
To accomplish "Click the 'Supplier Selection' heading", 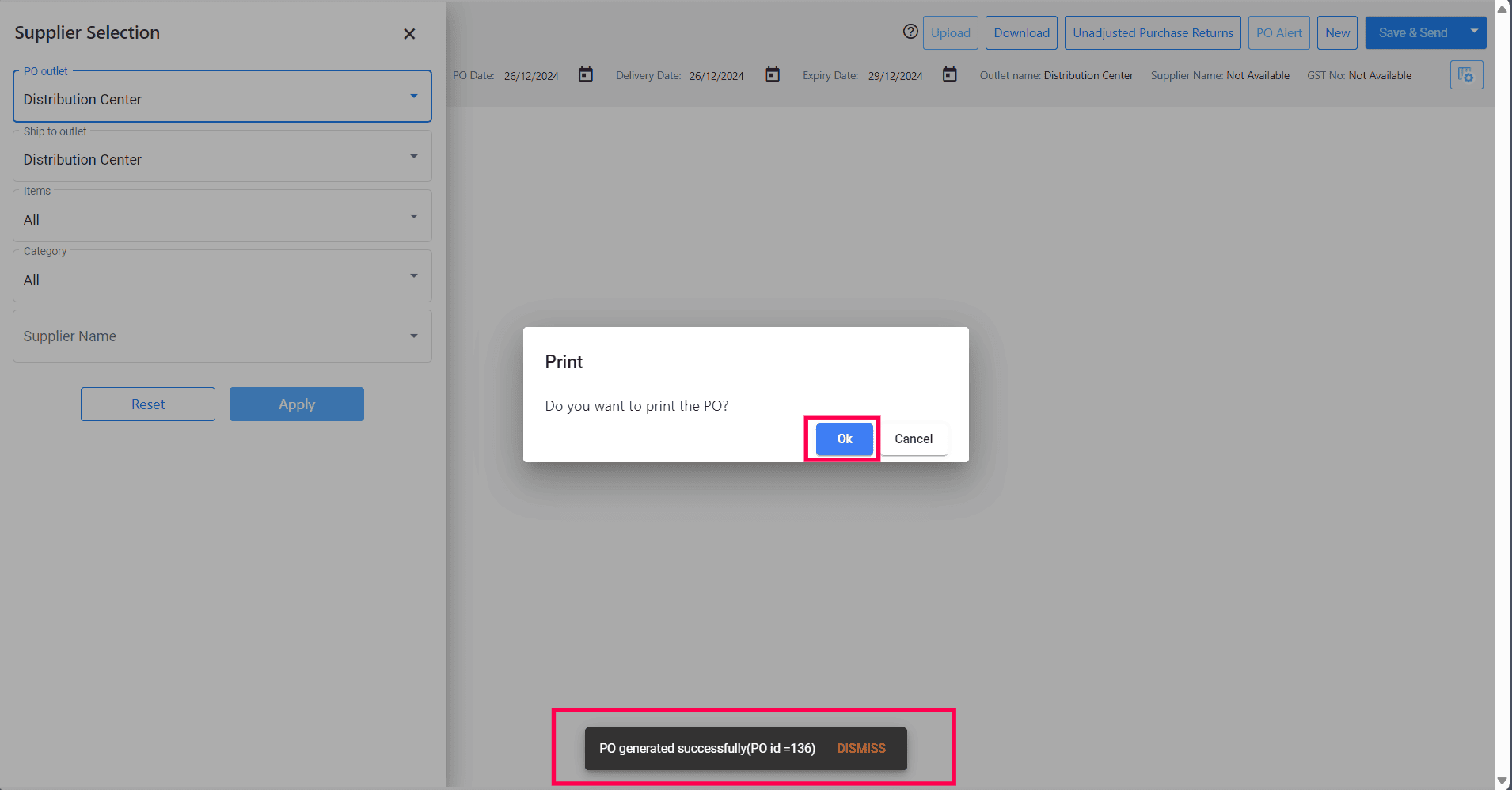I will click(87, 32).
